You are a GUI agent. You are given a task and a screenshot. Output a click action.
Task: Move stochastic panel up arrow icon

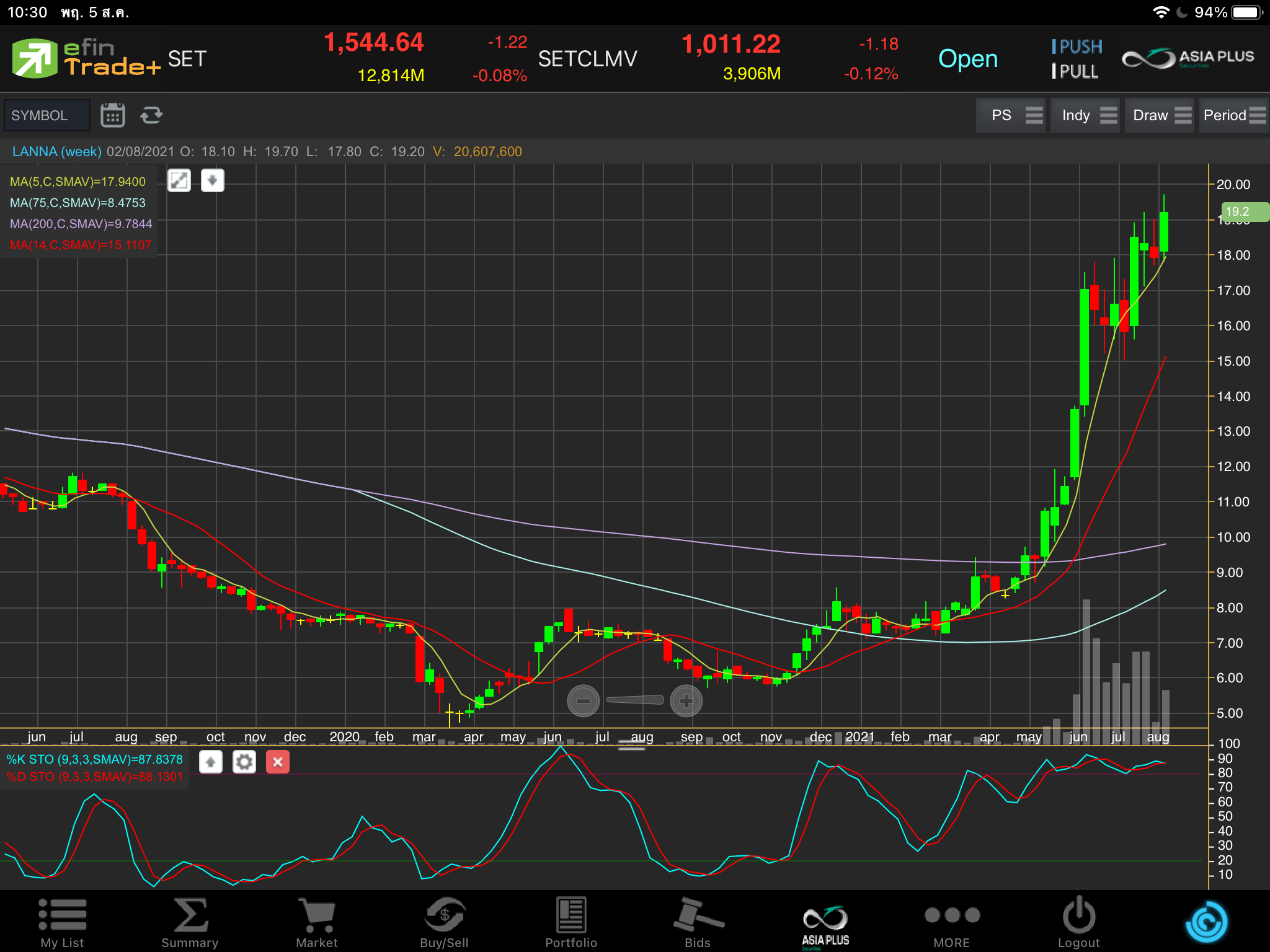click(211, 762)
